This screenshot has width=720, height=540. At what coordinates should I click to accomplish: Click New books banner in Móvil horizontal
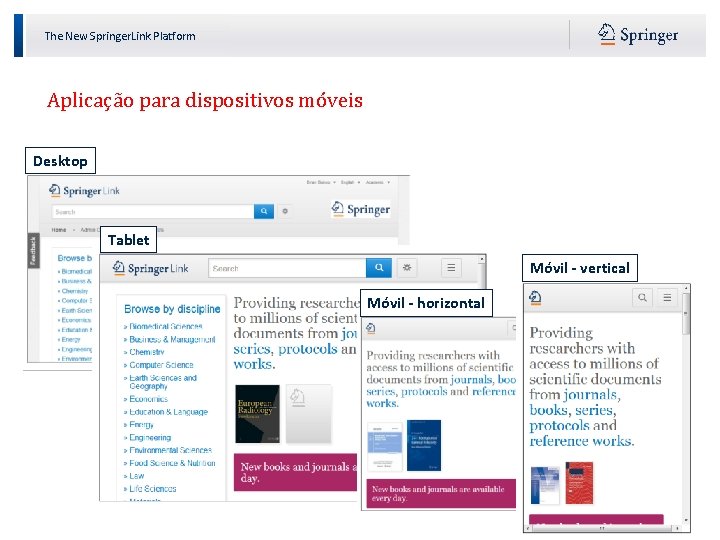[441, 494]
